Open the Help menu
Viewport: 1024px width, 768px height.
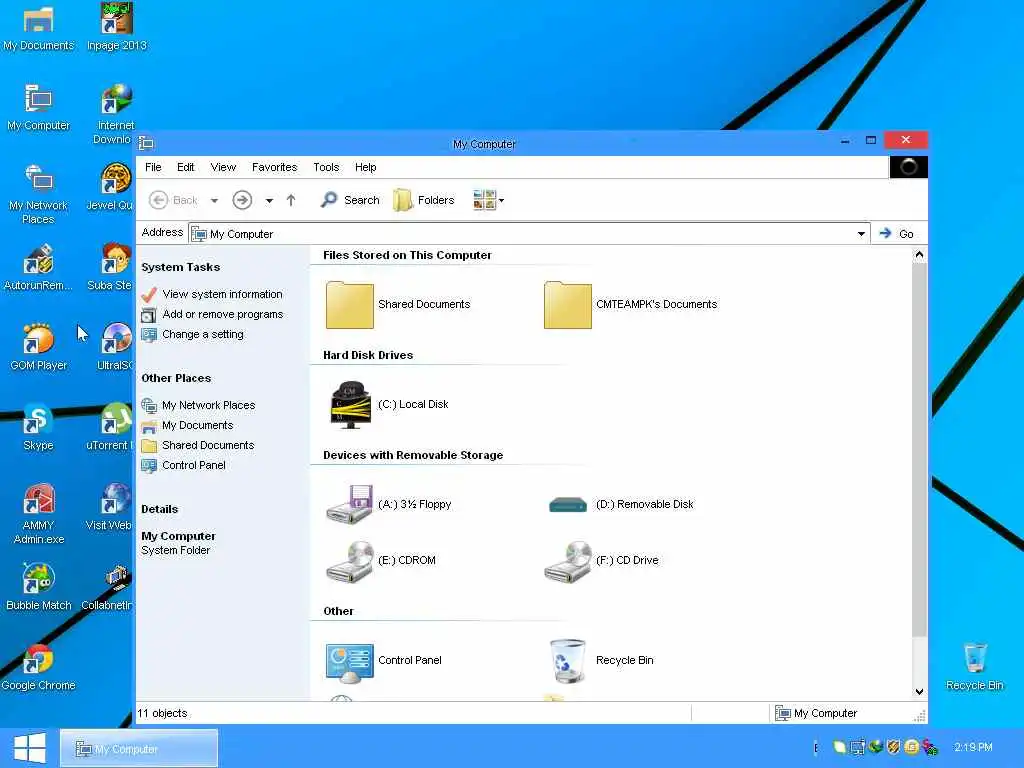point(366,167)
